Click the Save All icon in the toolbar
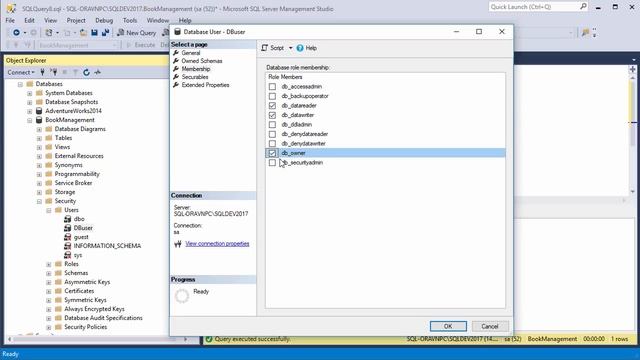Image resolution: width=640 pixels, height=360 pixels. tap(105, 33)
